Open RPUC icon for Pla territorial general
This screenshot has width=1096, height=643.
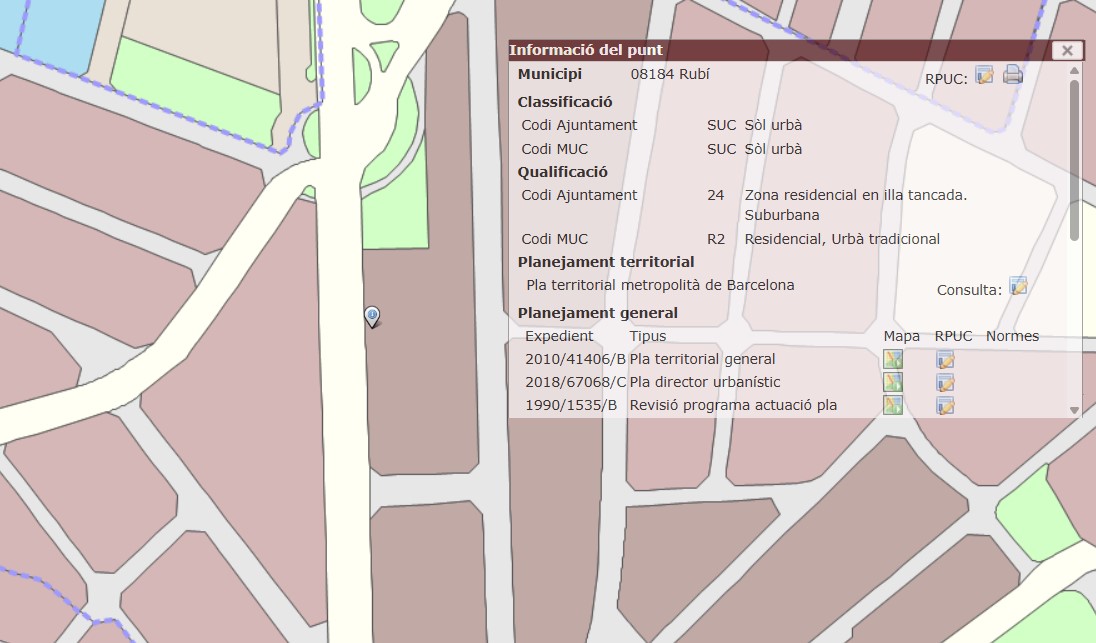[945, 359]
